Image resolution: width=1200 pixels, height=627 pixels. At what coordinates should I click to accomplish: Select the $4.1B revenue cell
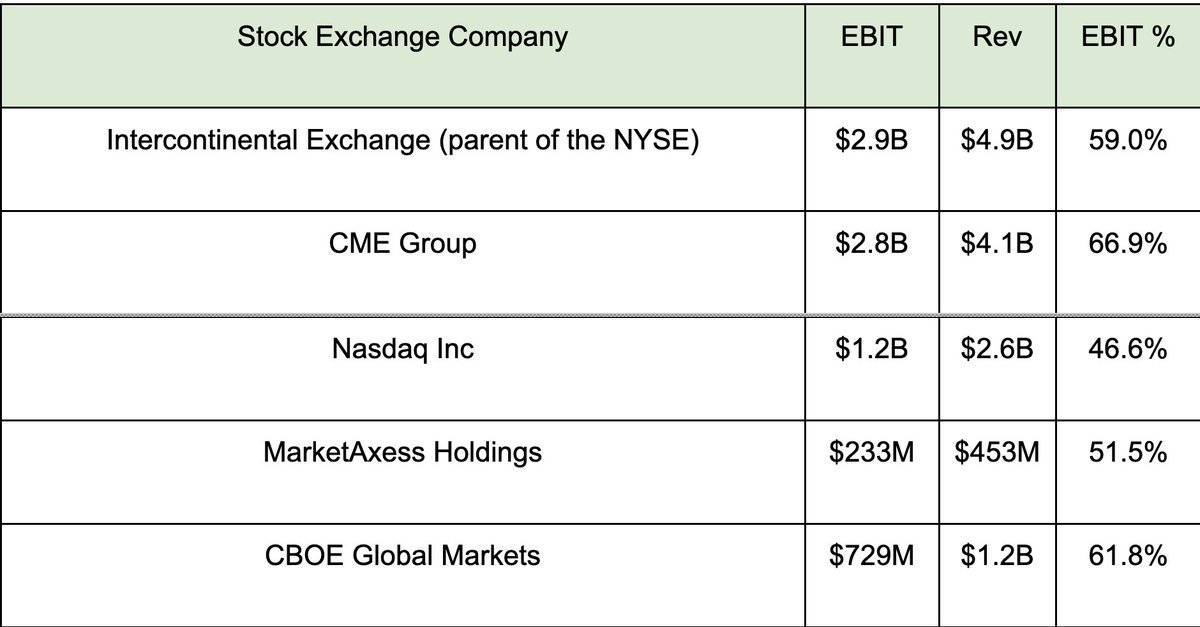pyautogui.click(x=996, y=244)
